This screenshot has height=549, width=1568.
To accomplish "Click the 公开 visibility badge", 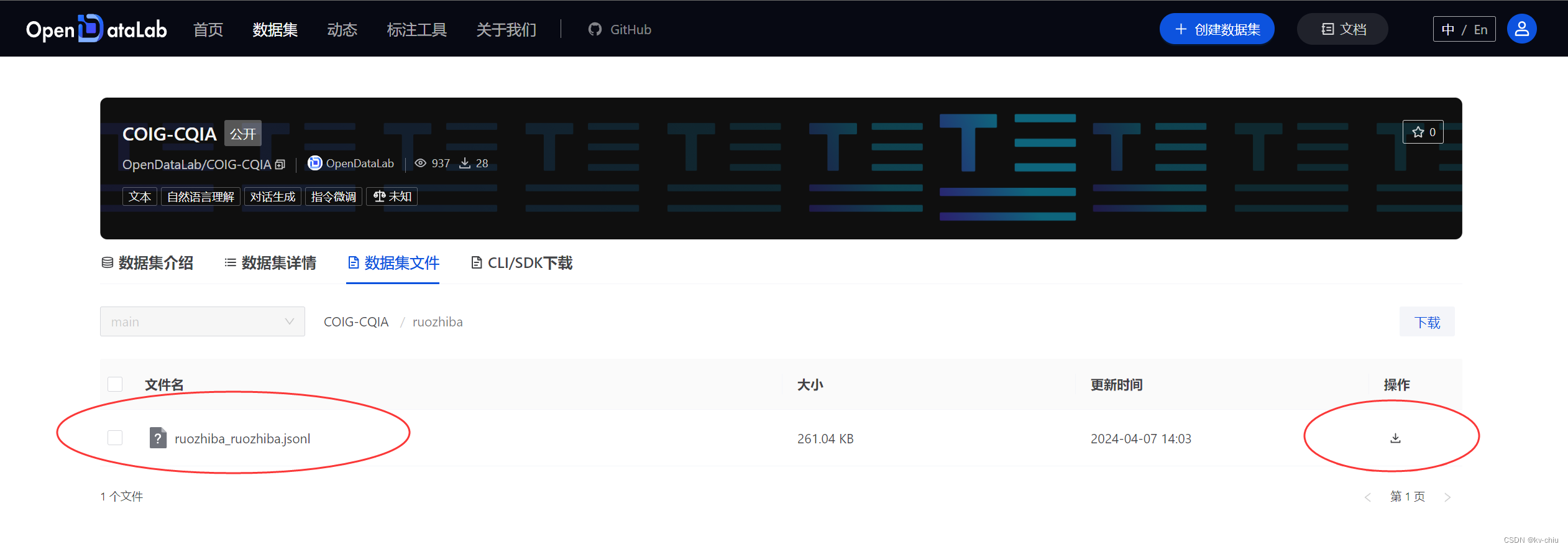I will [x=243, y=133].
